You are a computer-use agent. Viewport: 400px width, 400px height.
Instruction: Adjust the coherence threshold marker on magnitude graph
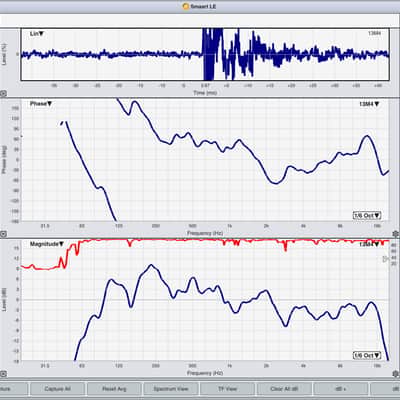click(386, 259)
